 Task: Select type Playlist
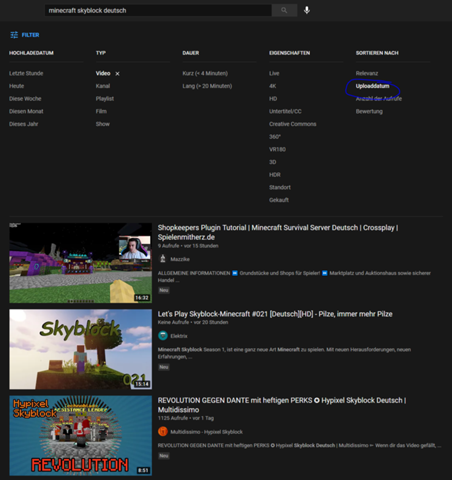click(x=105, y=99)
